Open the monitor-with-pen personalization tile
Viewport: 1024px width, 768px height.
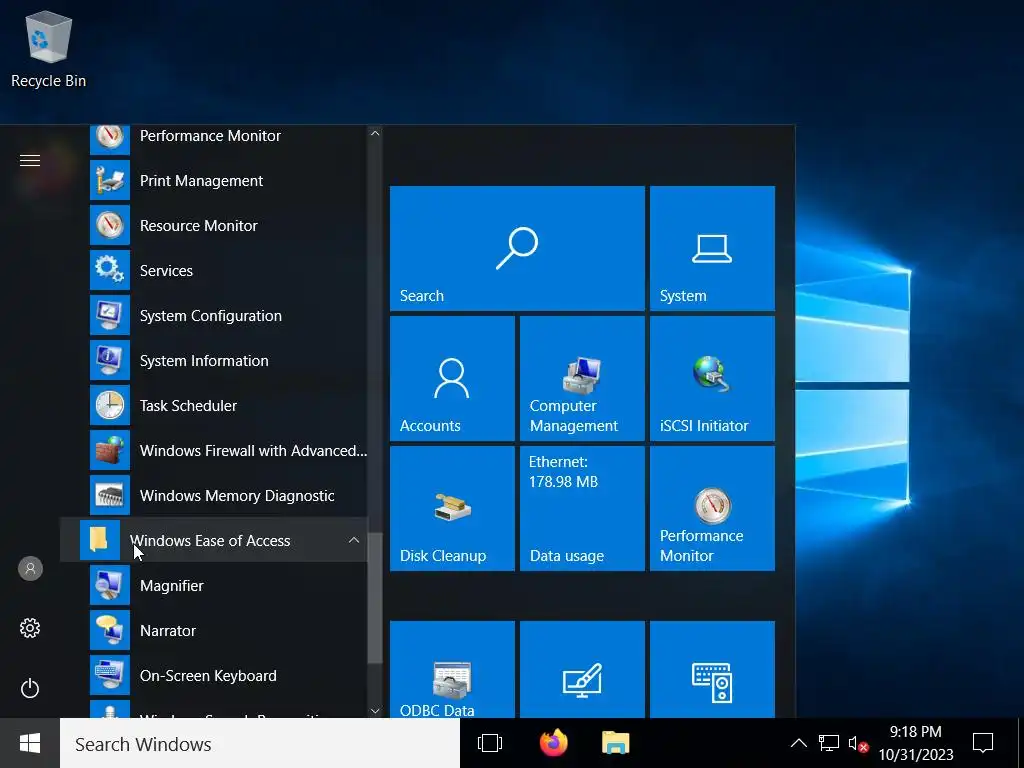(583, 669)
